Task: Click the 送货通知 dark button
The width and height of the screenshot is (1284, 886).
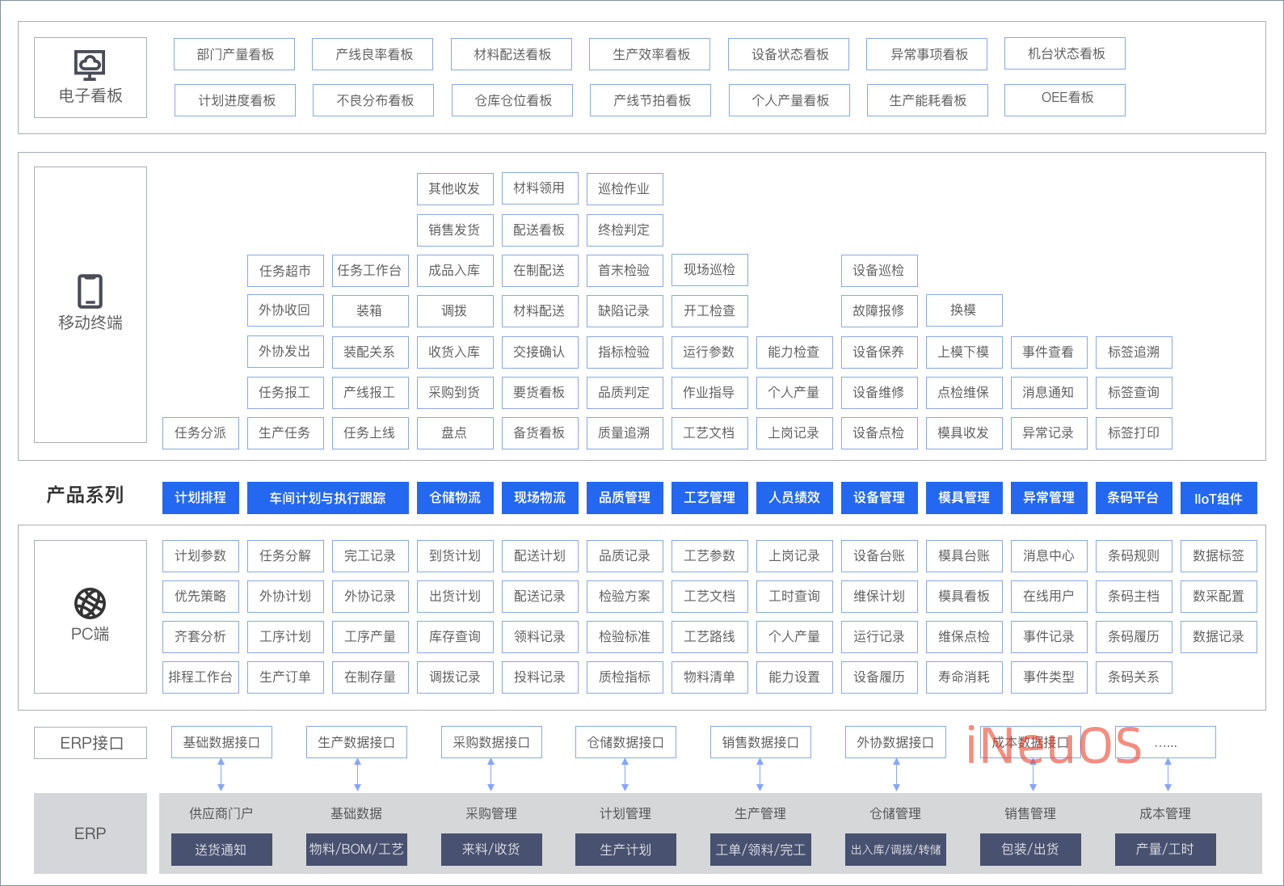Action: pyautogui.click(x=220, y=850)
